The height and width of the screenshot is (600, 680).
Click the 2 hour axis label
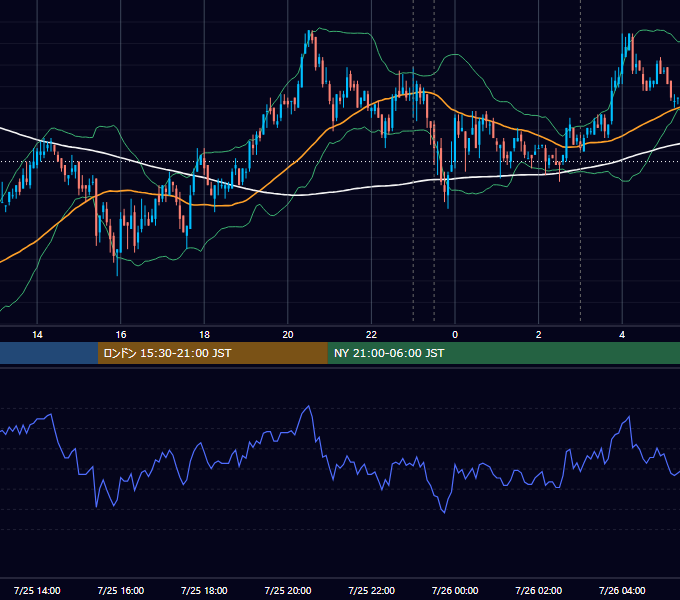click(x=539, y=335)
